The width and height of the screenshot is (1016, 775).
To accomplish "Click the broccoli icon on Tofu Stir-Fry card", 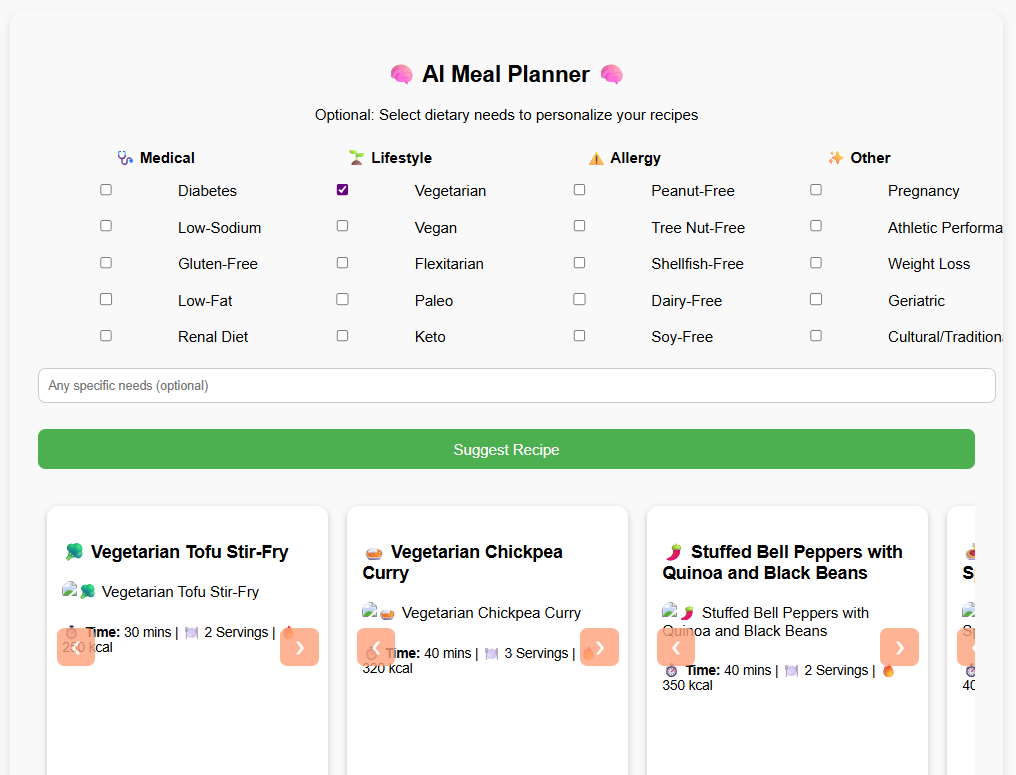I will [x=76, y=551].
